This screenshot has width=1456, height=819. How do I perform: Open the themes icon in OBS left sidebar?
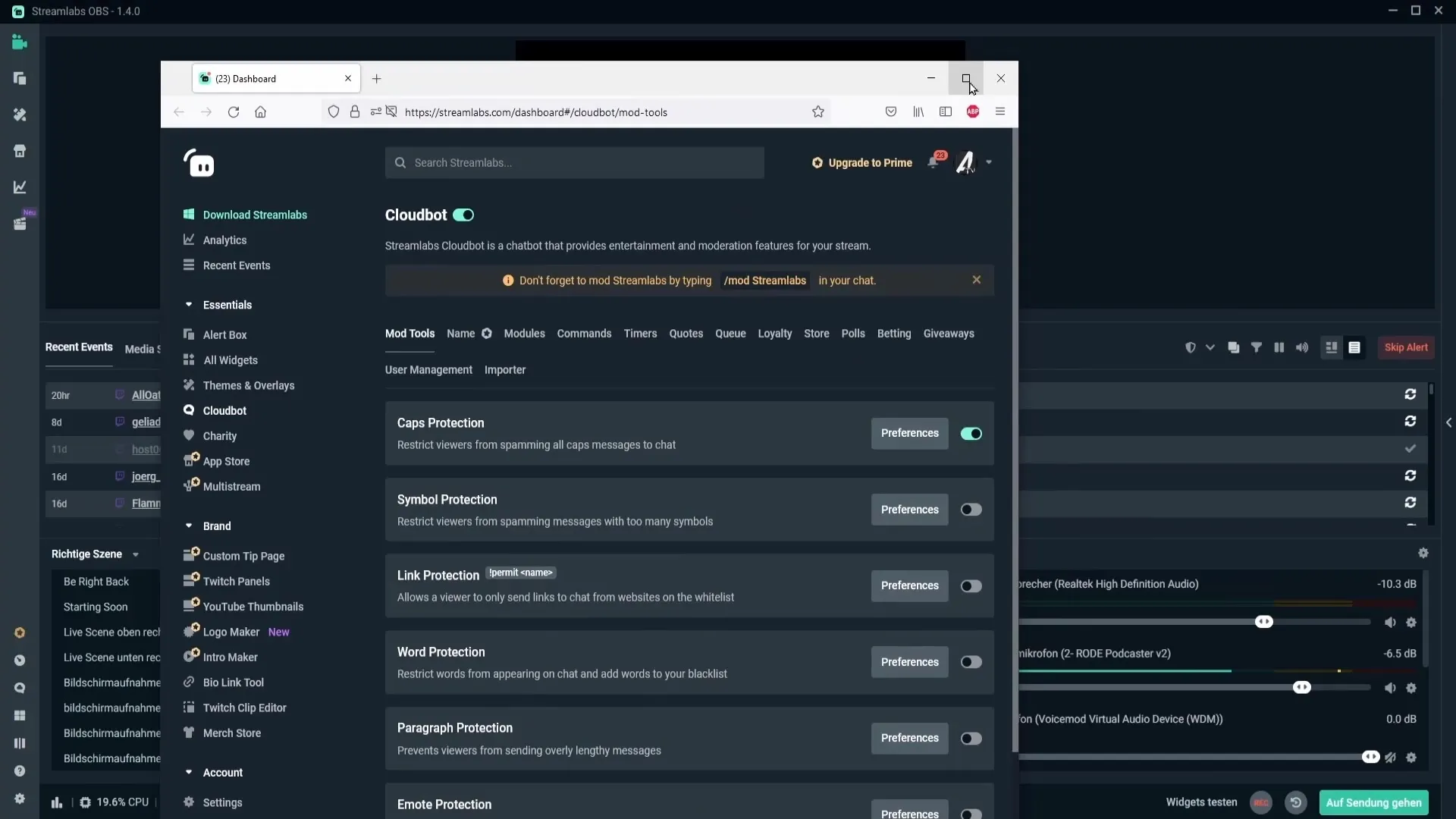click(20, 115)
